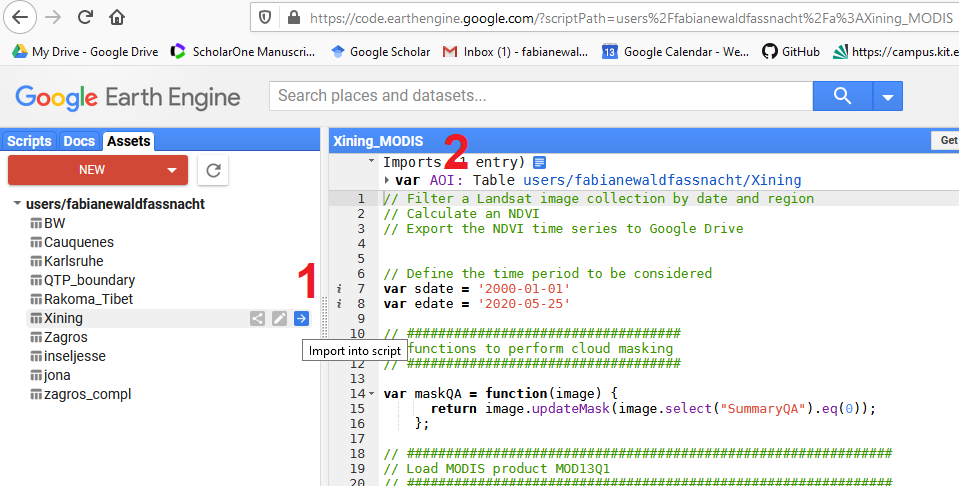Fold the maskQA function at line 14

[x=371, y=394]
